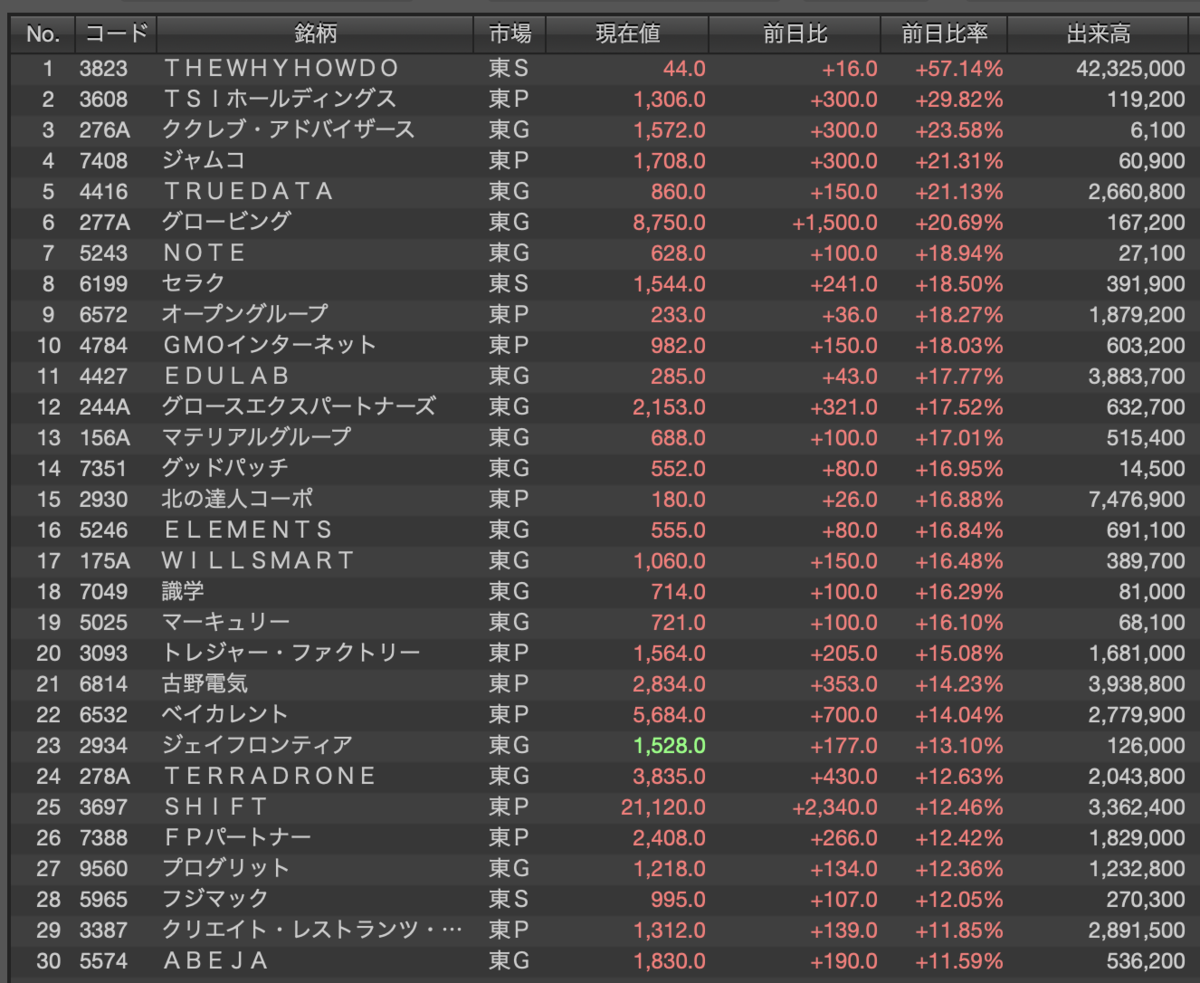Select the プログリット stock name
1200x983 pixels.
(x=225, y=868)
